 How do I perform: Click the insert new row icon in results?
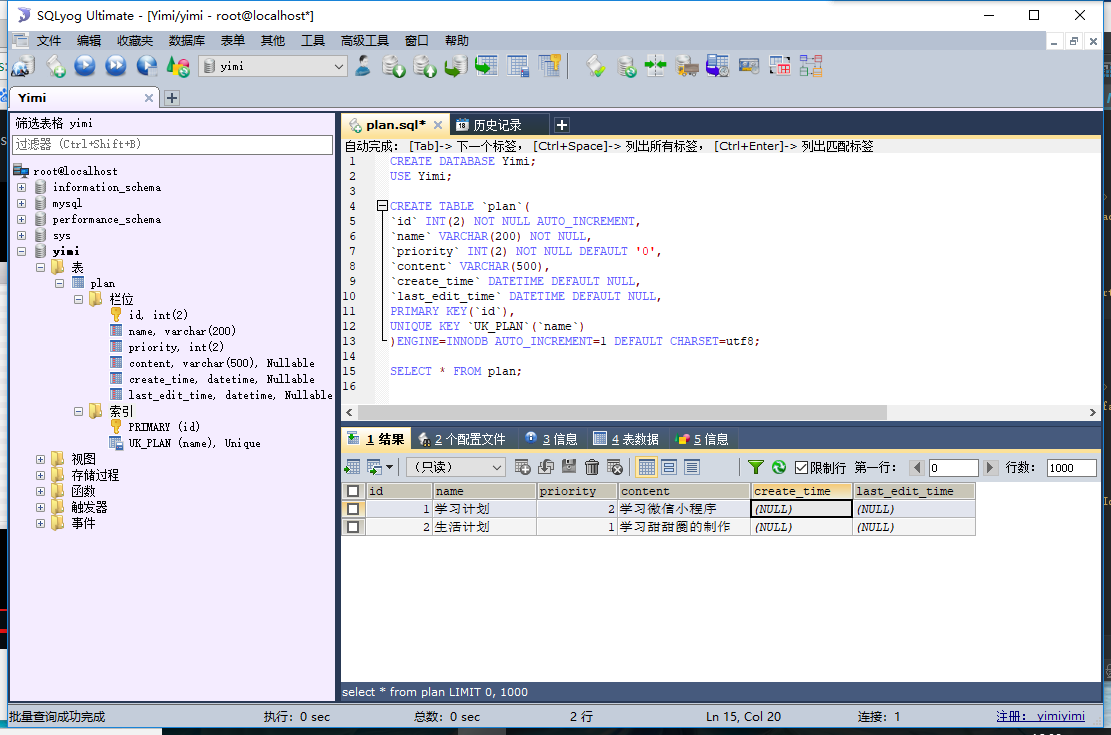coord(523,467)
